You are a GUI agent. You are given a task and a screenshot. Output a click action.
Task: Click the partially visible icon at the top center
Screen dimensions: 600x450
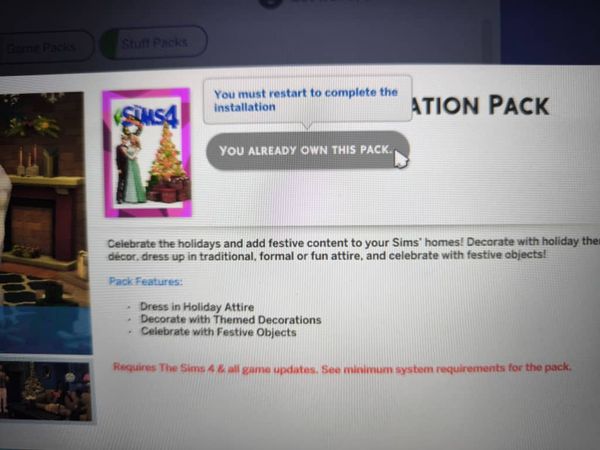270,3
